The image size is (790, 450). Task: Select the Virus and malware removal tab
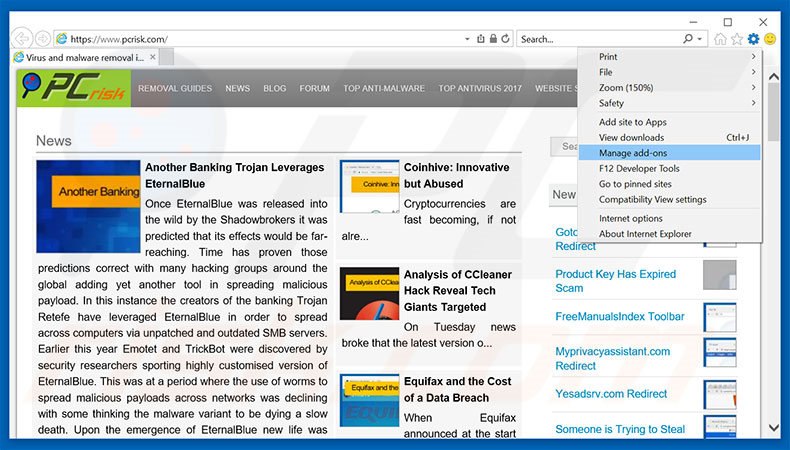84,57
